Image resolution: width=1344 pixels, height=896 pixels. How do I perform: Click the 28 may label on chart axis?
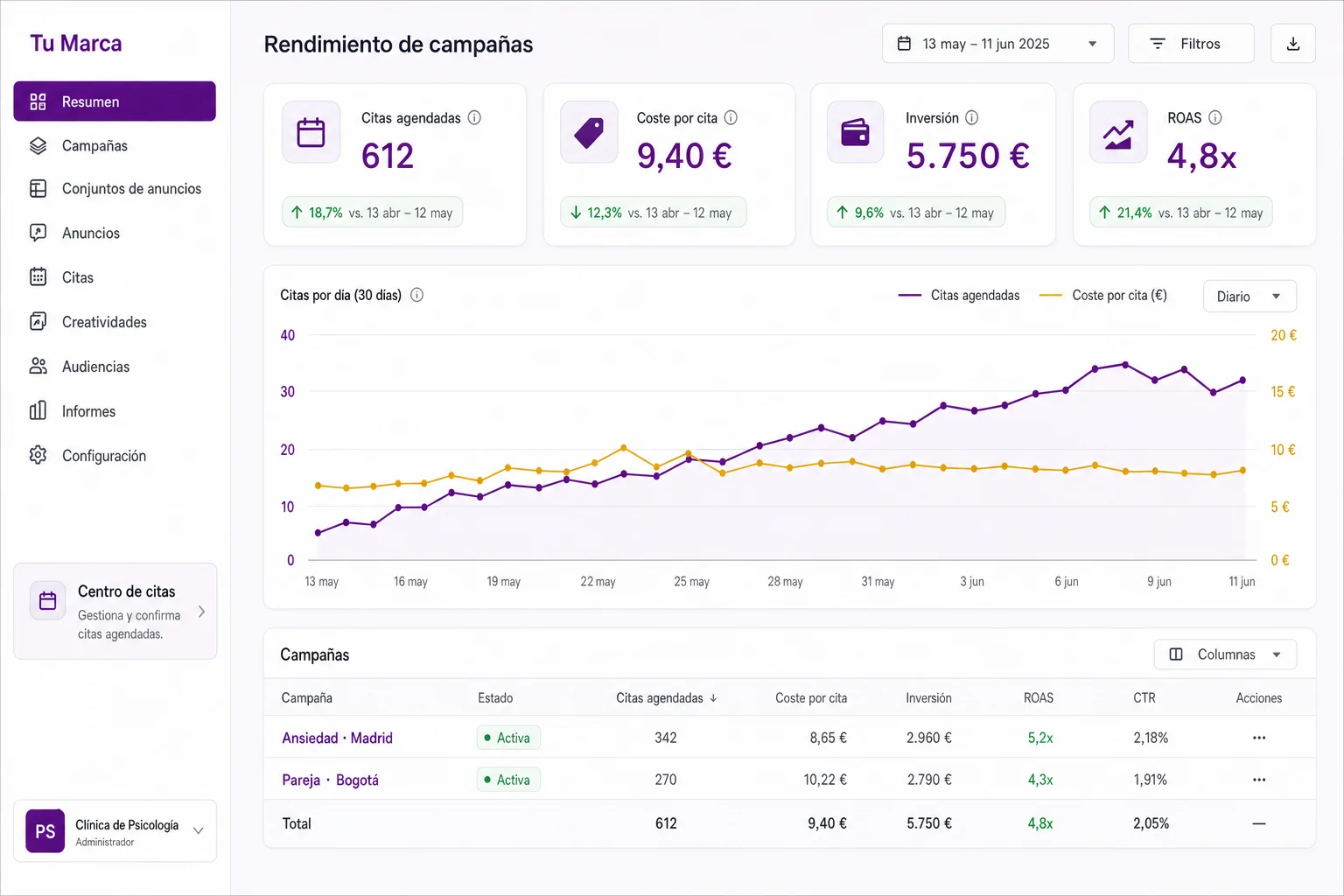click(x=785, y=582)
